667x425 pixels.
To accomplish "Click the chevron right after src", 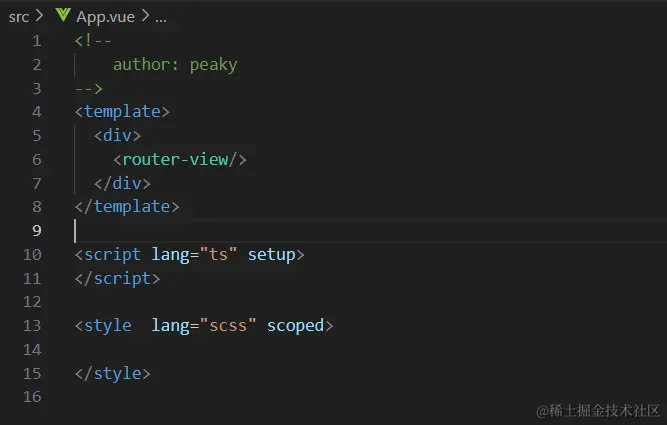I will (40, 17).
